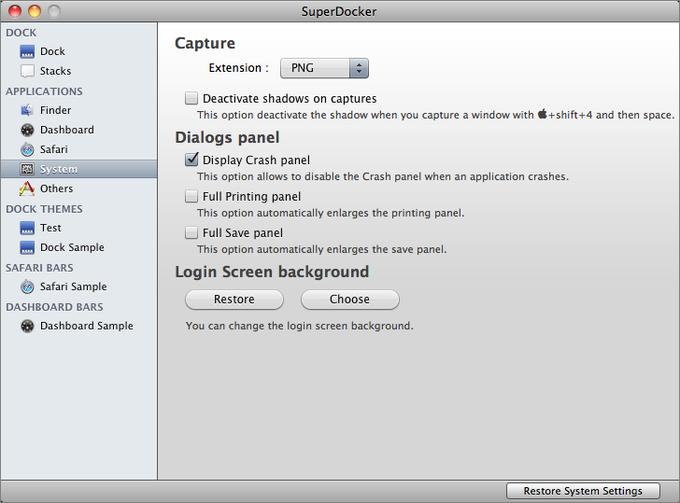Click the Dashboard gauge icon under Applications
Screen dimensions: 680x503
[27, 130]
